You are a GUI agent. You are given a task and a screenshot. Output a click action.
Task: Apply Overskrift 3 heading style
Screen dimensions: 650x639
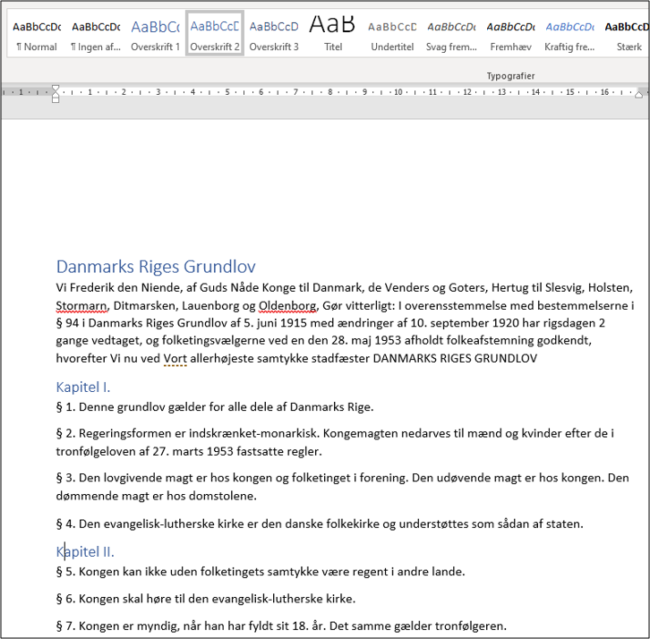pos(274,33)
